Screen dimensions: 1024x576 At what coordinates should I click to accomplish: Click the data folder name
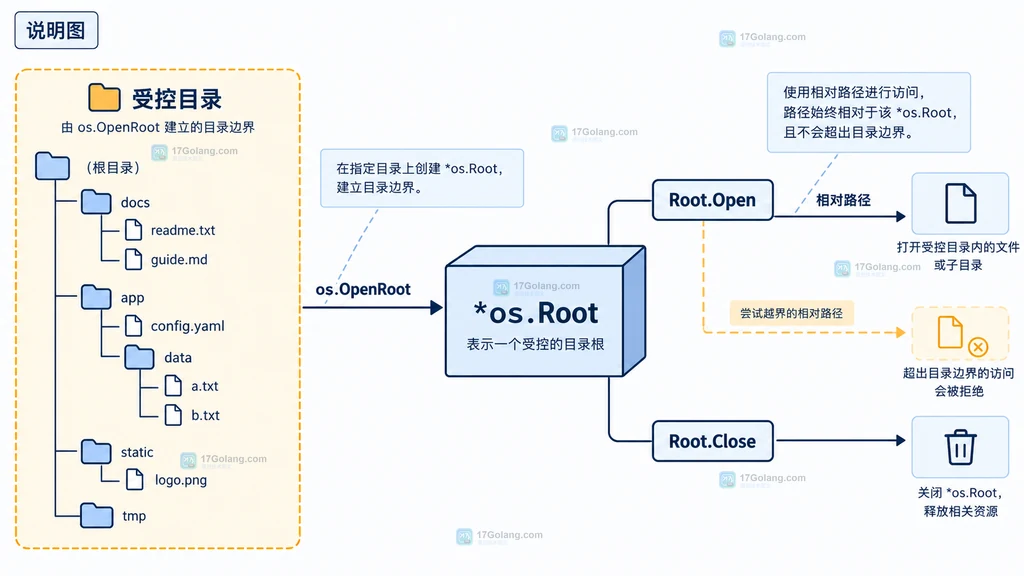[178, 358]
